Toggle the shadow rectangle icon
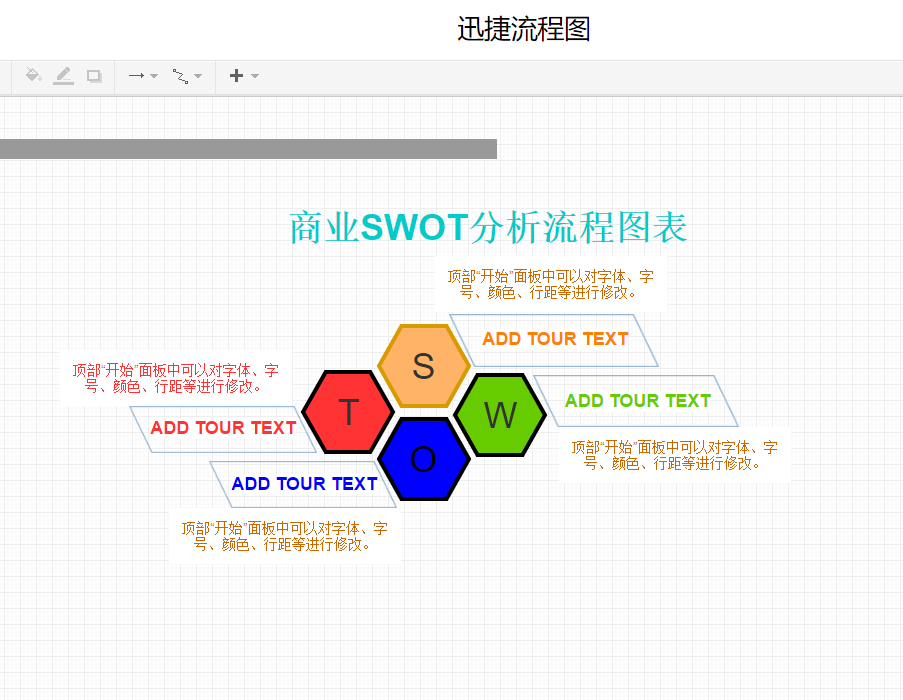Image resolution: width=903 pixels, height=700 pixels. pyautogui.click(x=94, y=76)
